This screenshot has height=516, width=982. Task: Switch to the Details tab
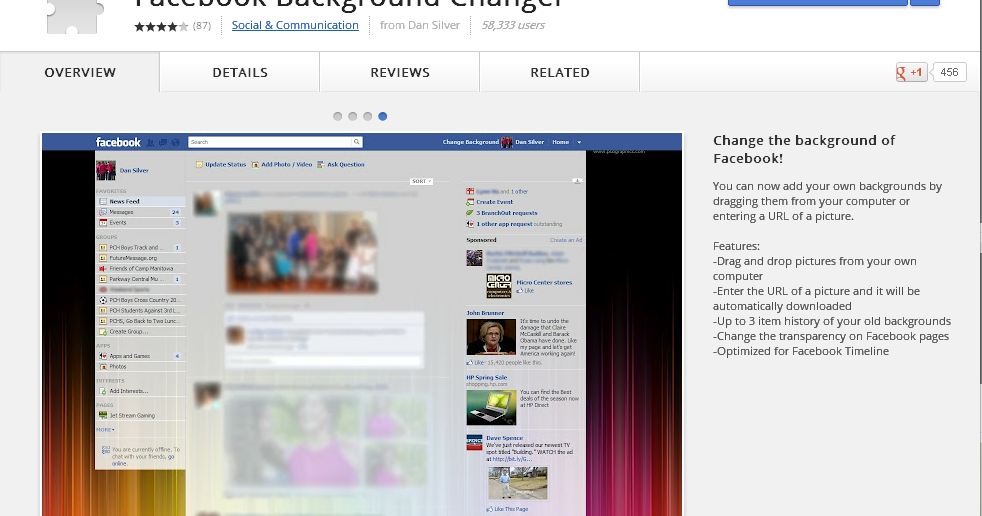[240, 72]
